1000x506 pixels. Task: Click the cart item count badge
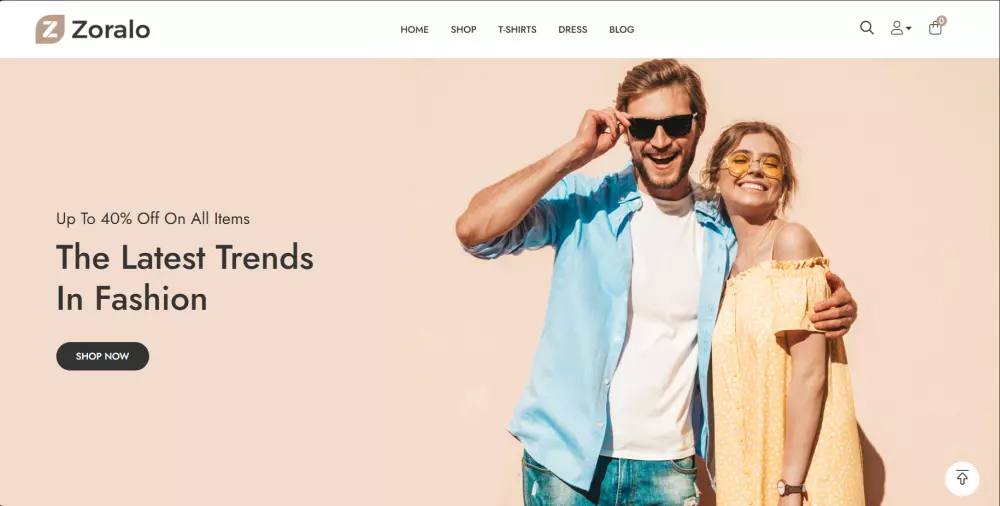(x=942, y=20)
